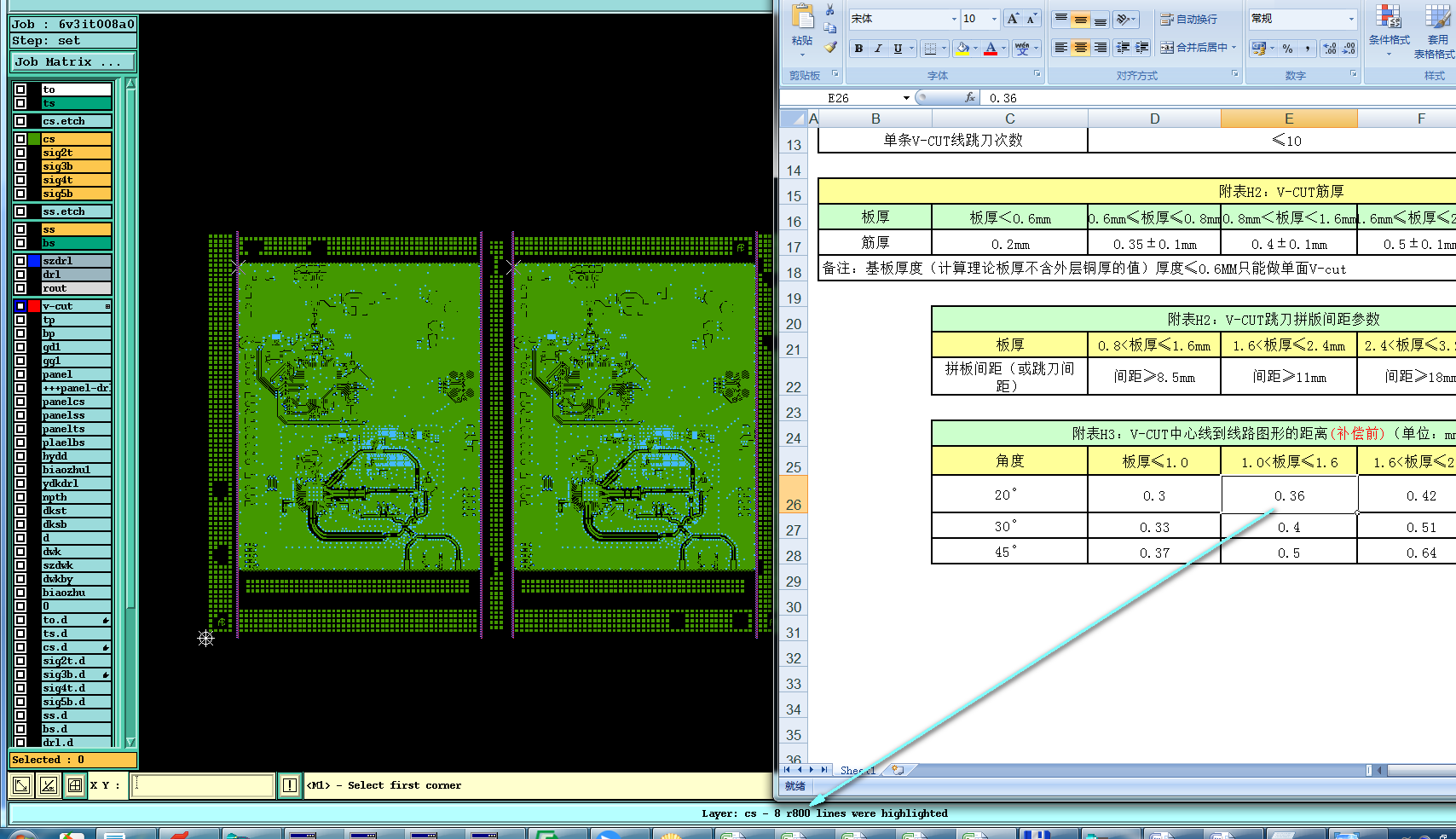Click the Increase Decimal icon

[x=1330, y=49]
